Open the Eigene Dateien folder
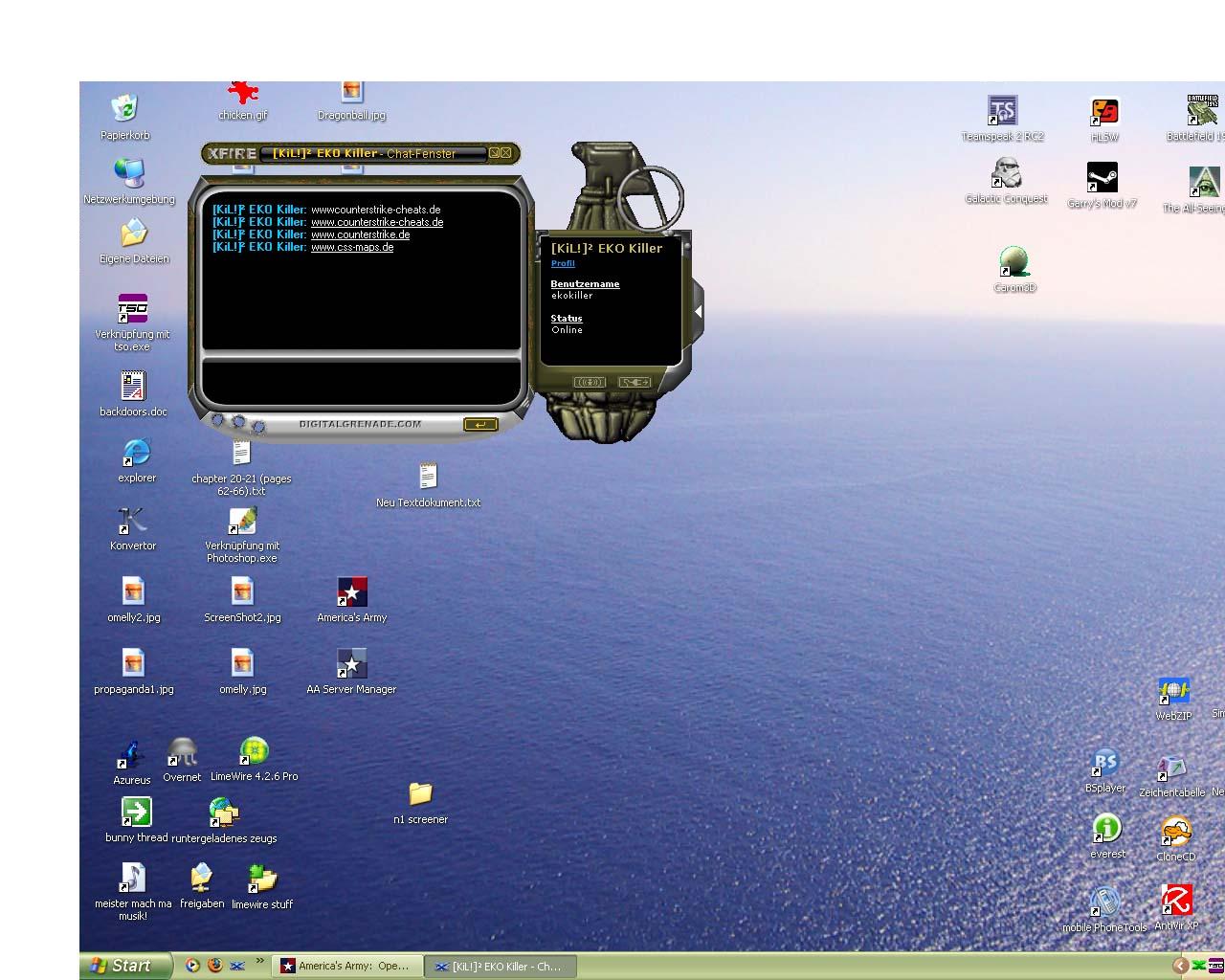This screenshot has height=980, width=1225. 134,242
